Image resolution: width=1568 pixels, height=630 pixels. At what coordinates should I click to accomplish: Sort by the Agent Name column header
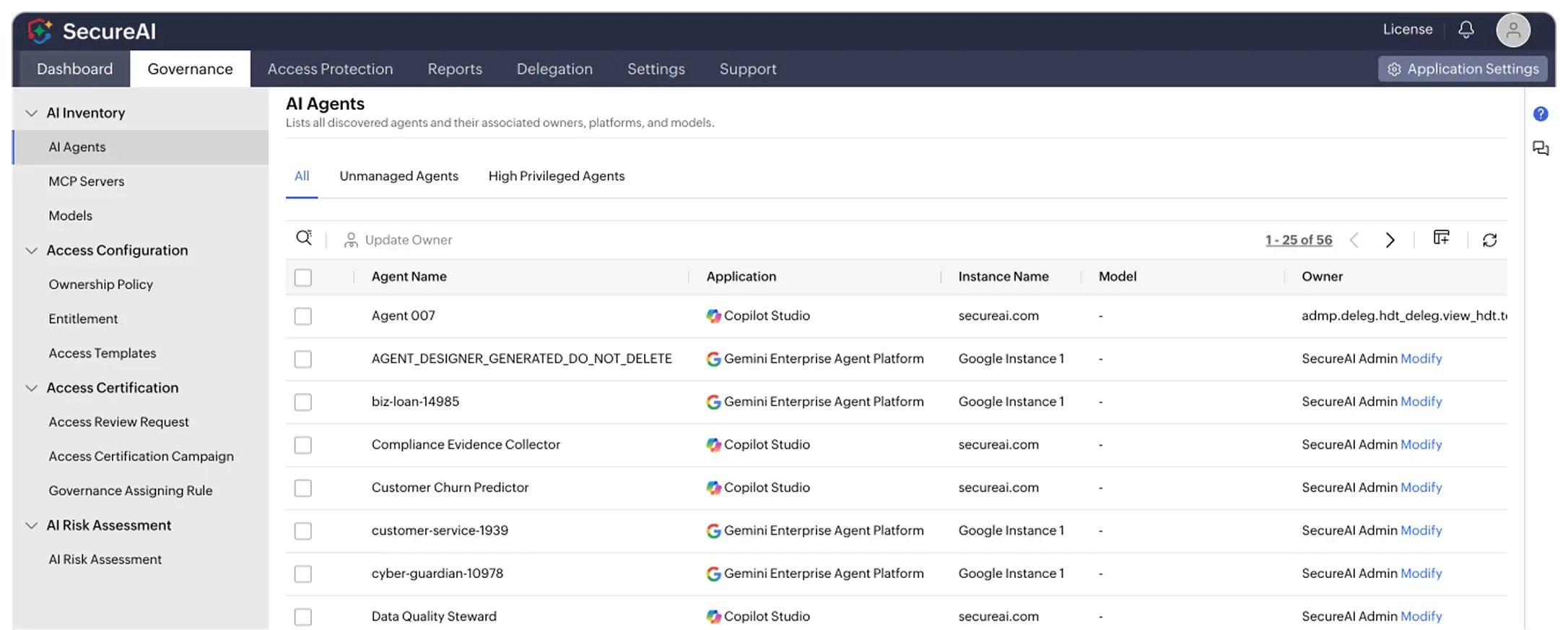[x=409, y=277]
